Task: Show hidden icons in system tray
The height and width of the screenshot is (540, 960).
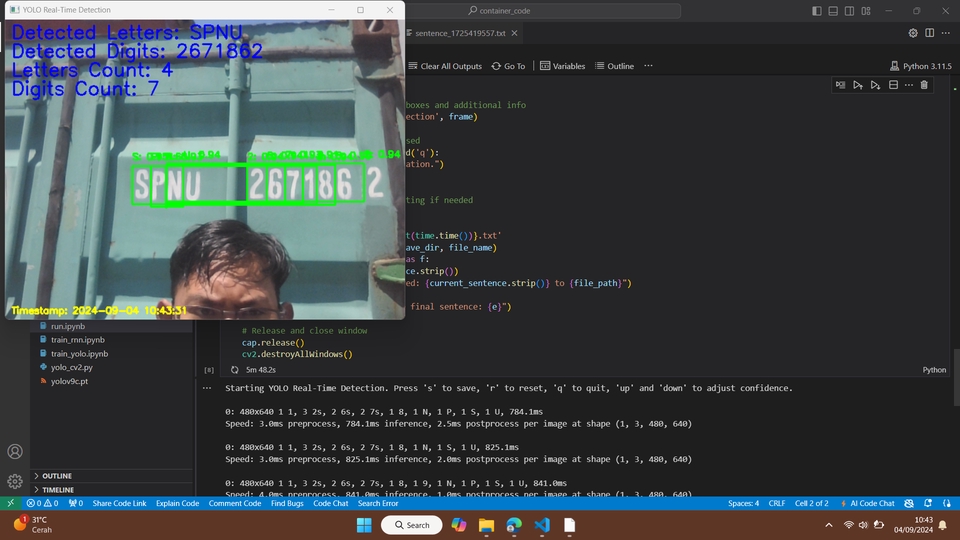Action: coord(829,525)
